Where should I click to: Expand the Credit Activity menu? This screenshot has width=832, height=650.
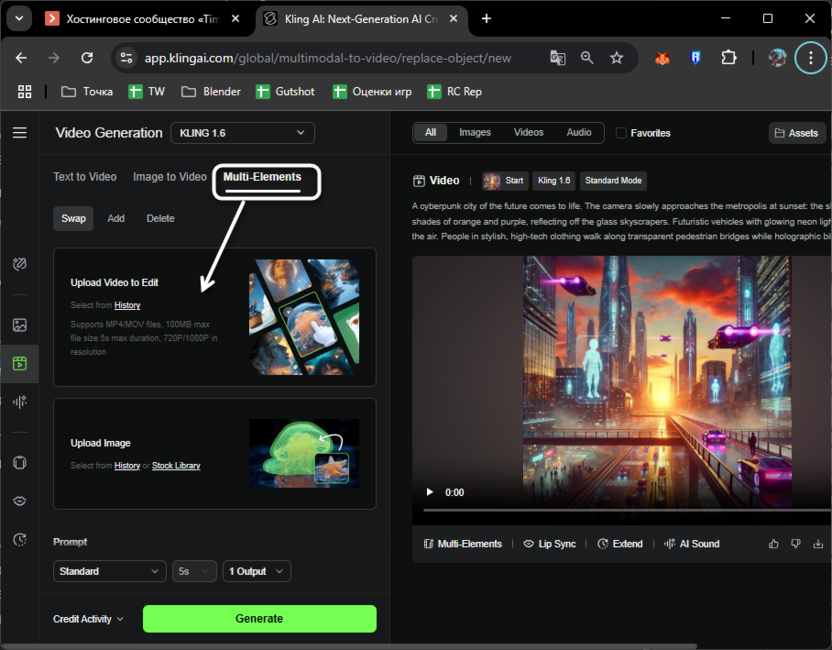pyautogui.click(x=88, y=619)
